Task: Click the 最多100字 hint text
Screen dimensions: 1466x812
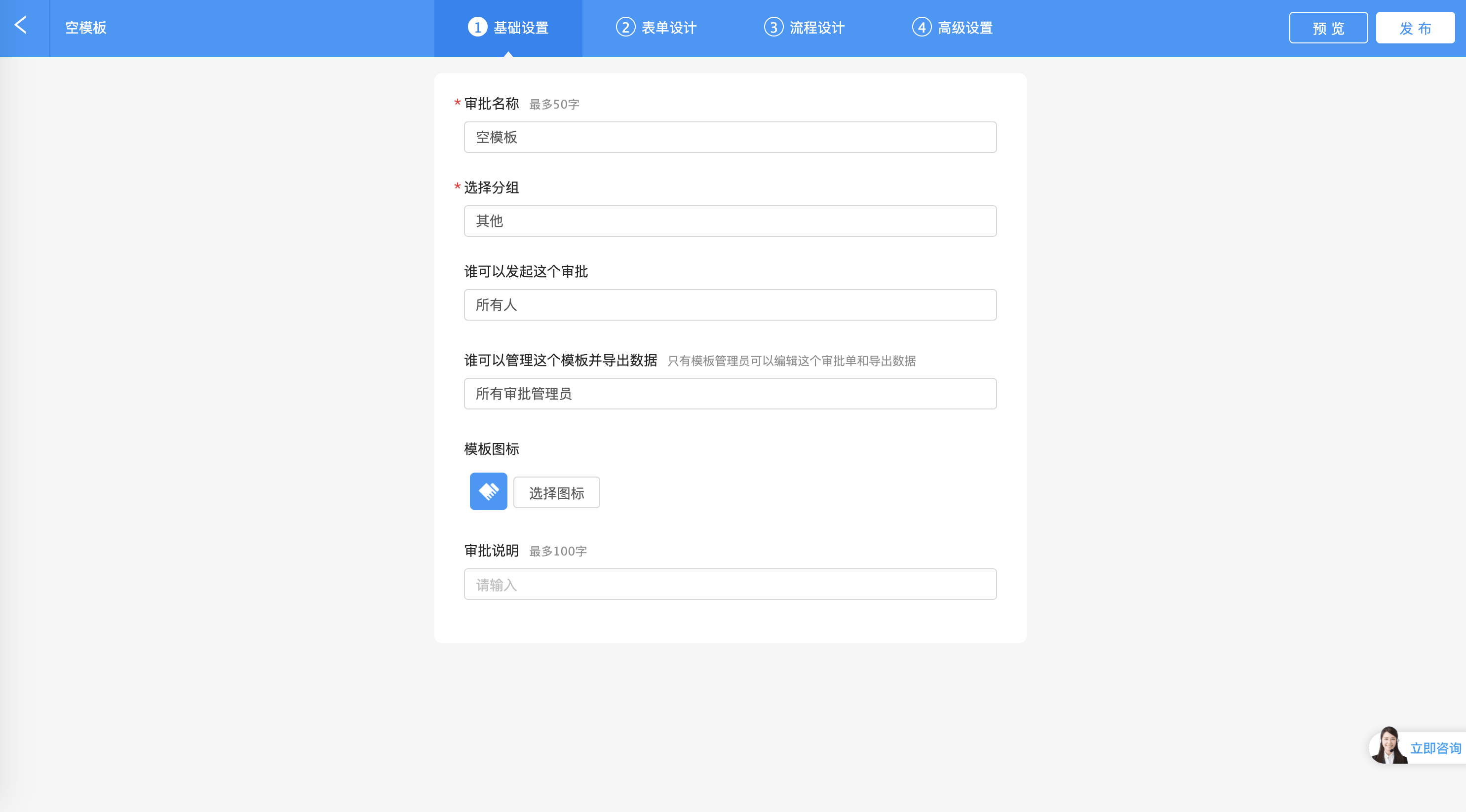Action: [558, 551]
